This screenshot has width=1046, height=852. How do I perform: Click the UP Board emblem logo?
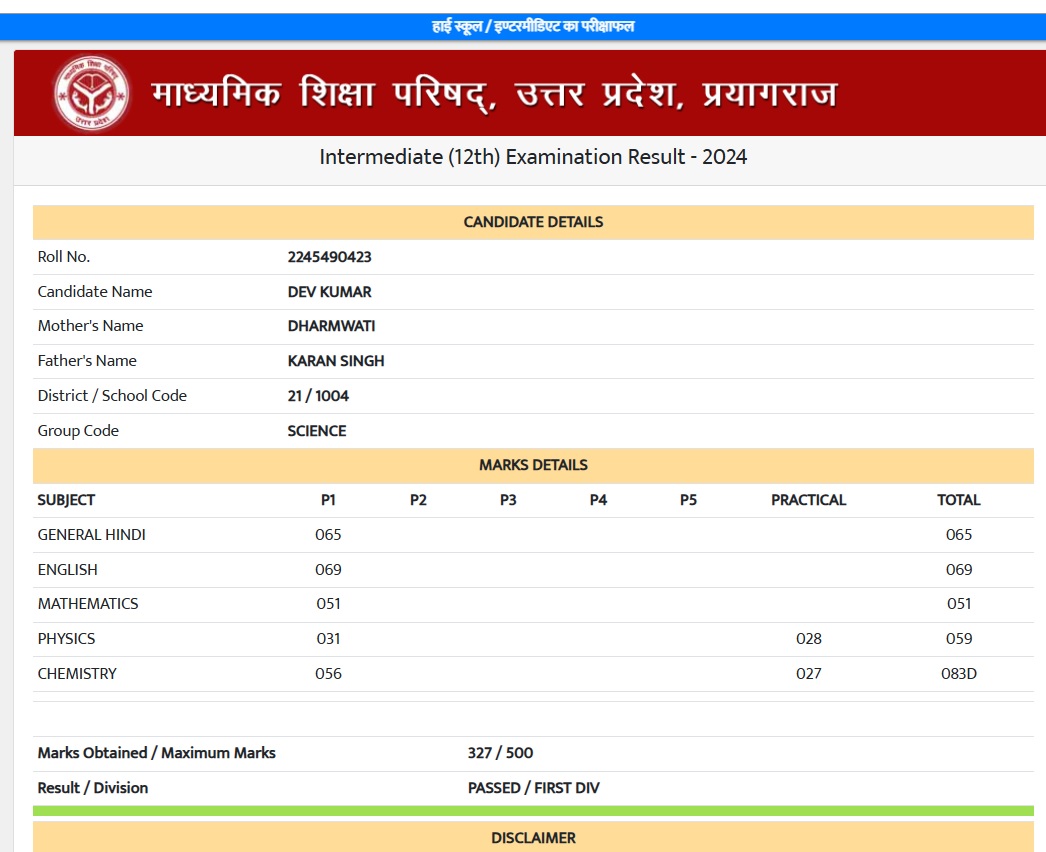(x=91, y=93)
